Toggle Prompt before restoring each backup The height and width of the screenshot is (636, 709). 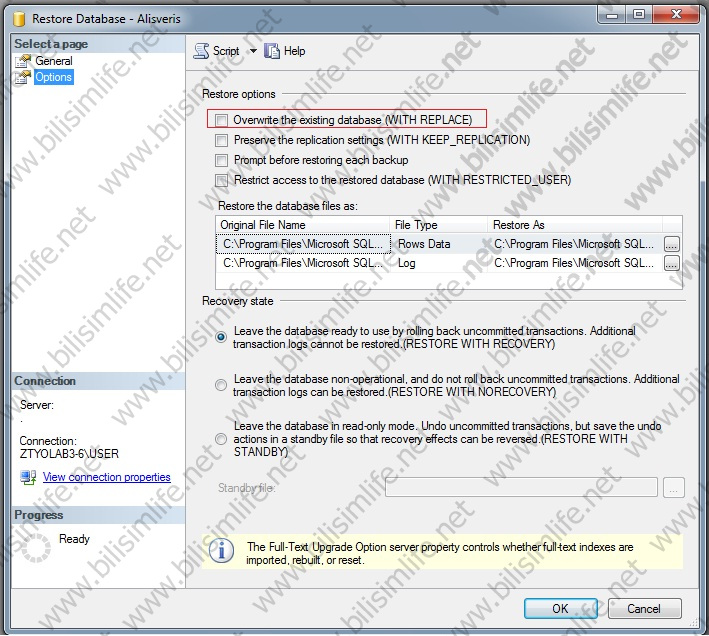click(x=222, y=160)
